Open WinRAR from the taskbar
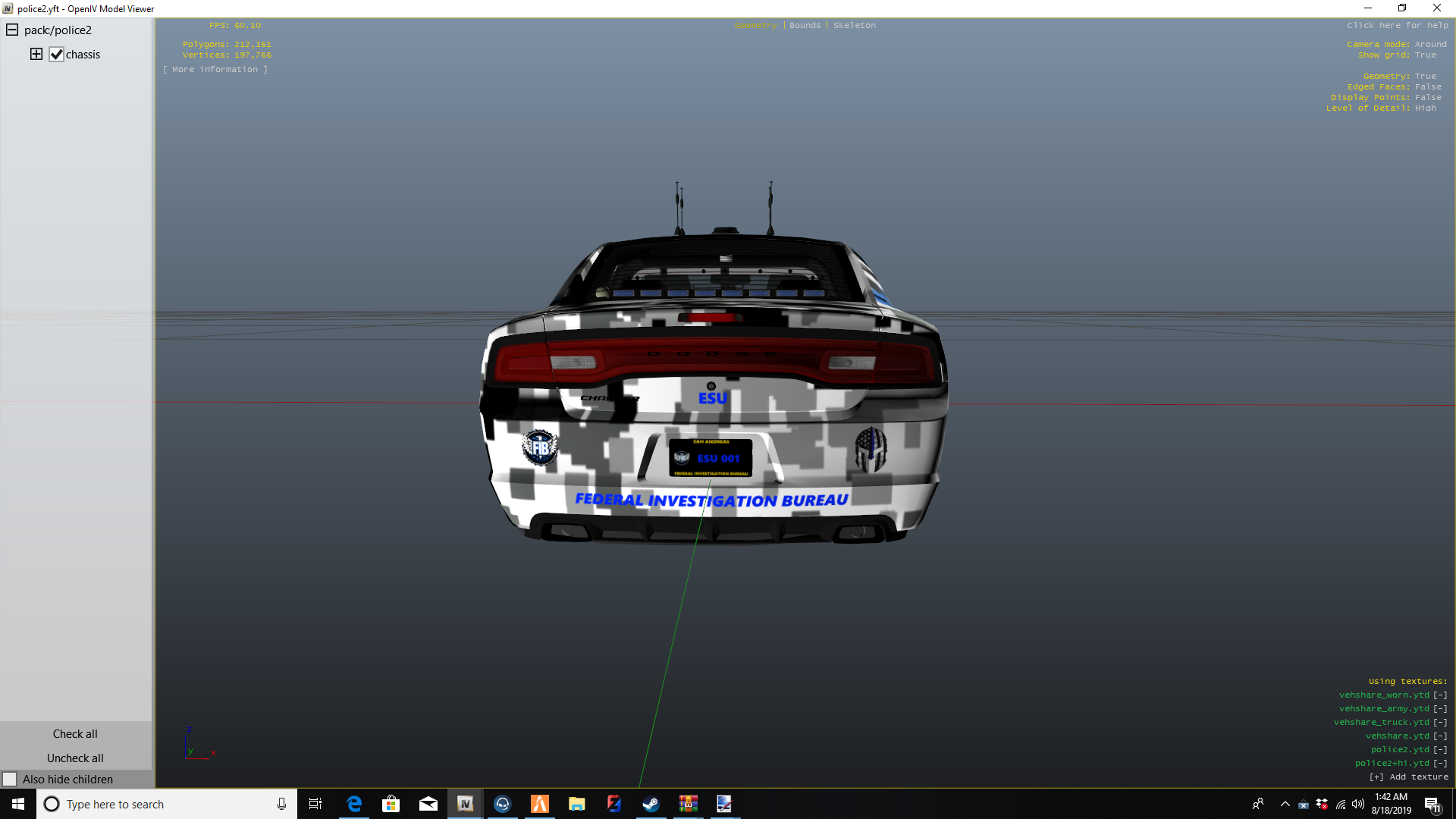This screenshot has height=819, width=1456. coord(688,804)
